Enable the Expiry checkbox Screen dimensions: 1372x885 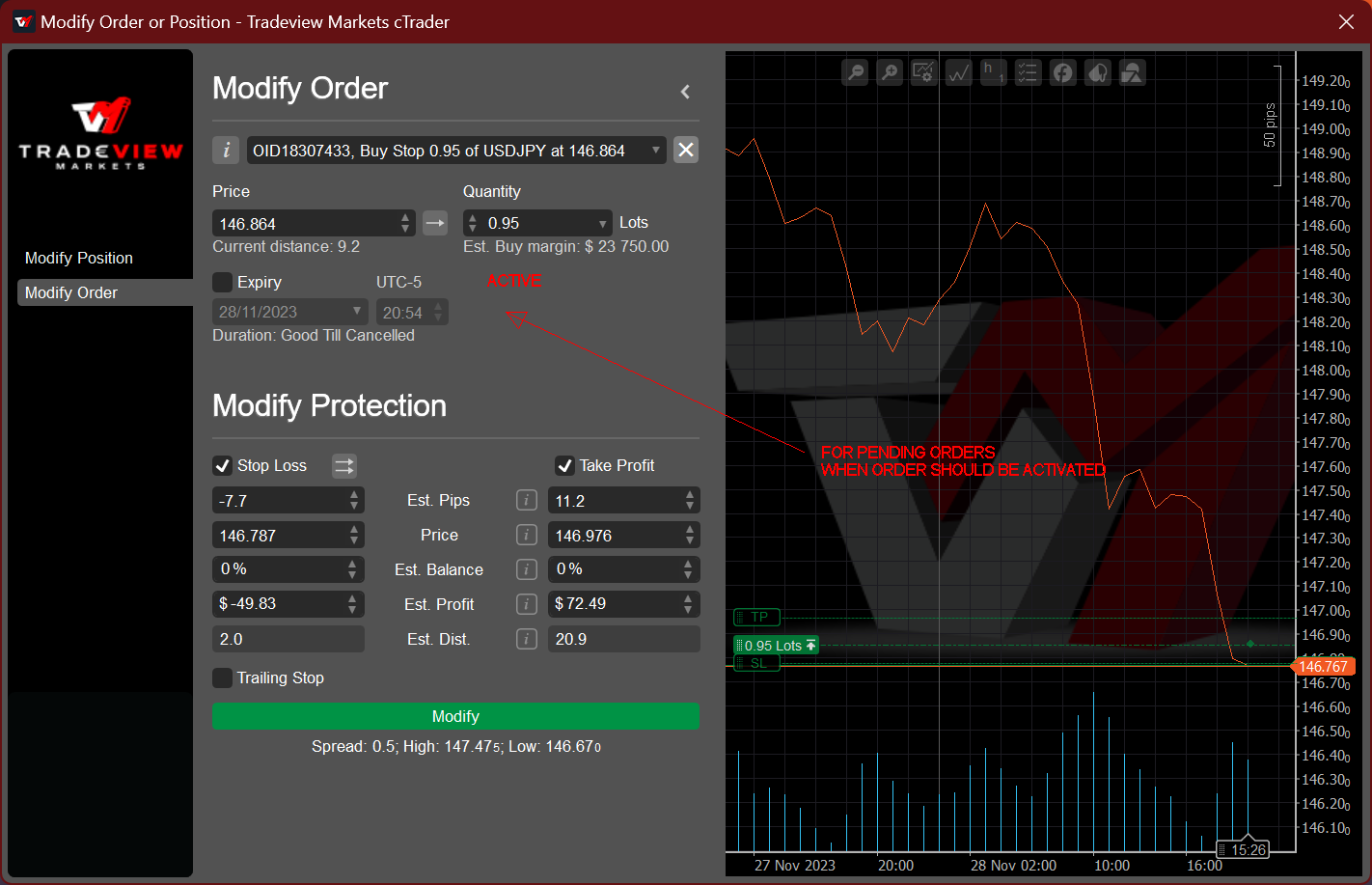click(223, 283)
